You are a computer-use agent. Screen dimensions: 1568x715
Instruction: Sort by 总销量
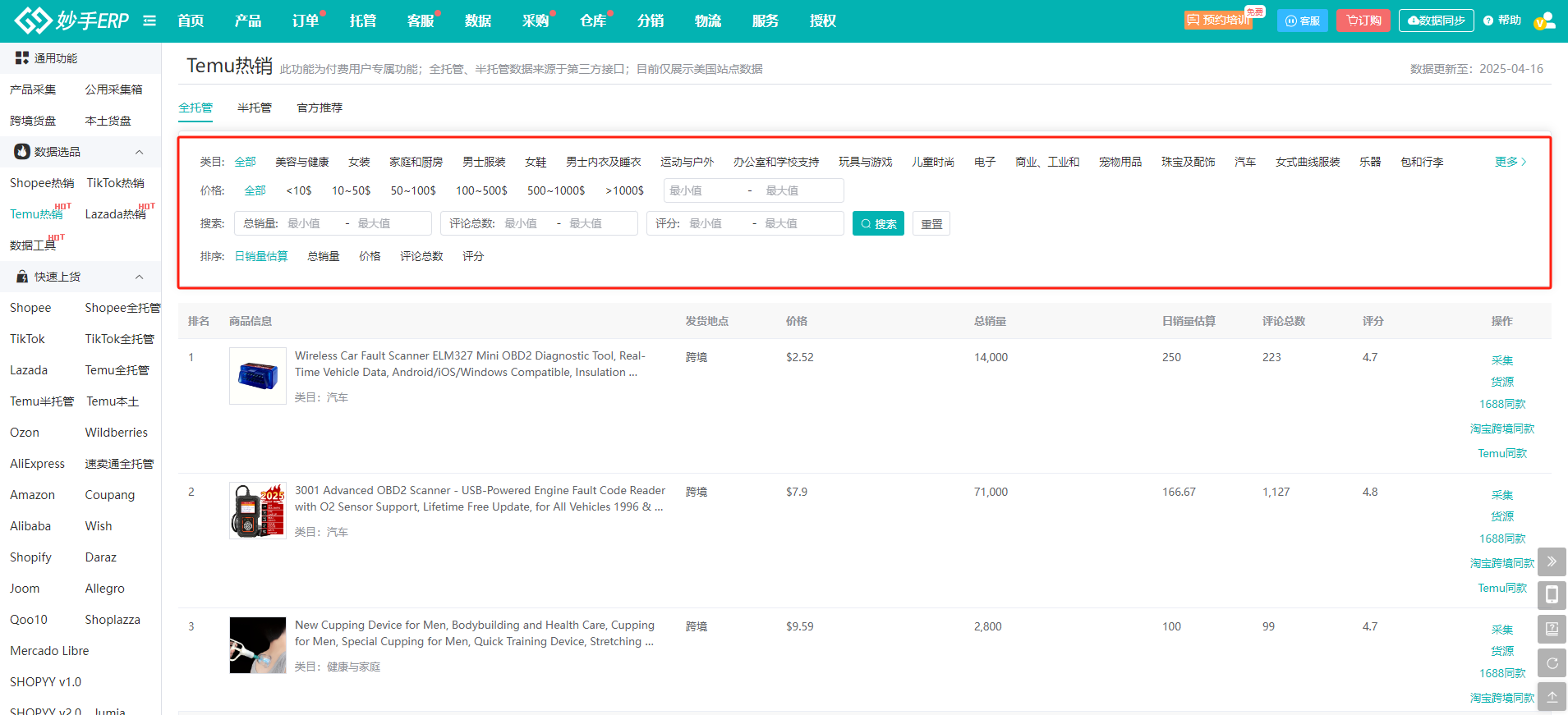pos(324,256)
